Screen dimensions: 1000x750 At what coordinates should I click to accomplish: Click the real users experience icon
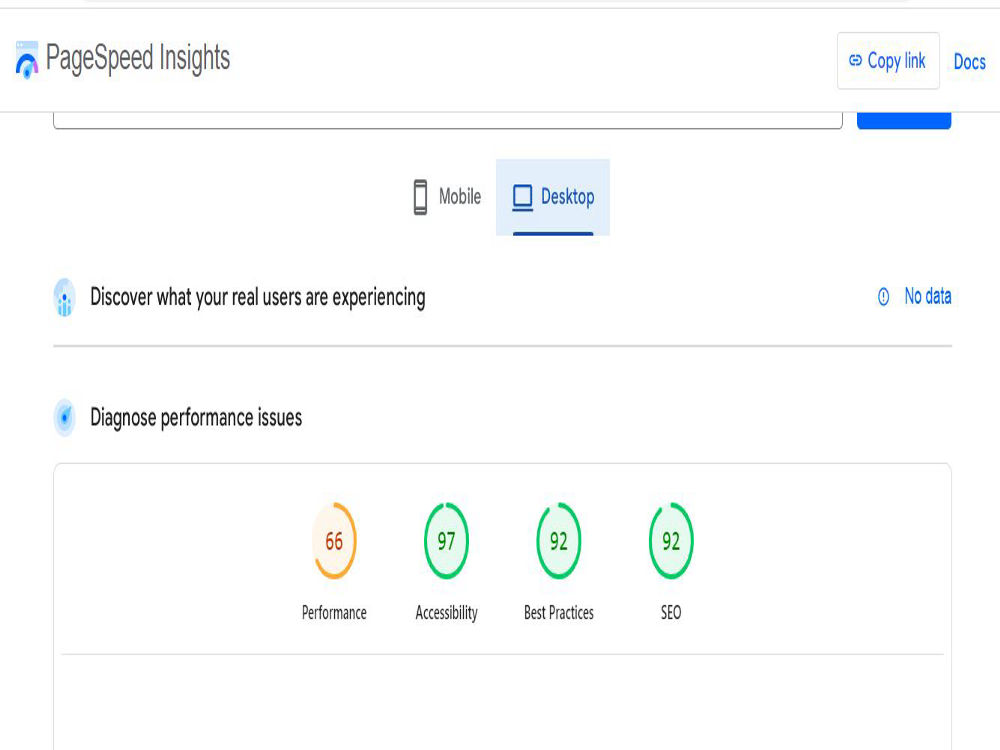64,297
